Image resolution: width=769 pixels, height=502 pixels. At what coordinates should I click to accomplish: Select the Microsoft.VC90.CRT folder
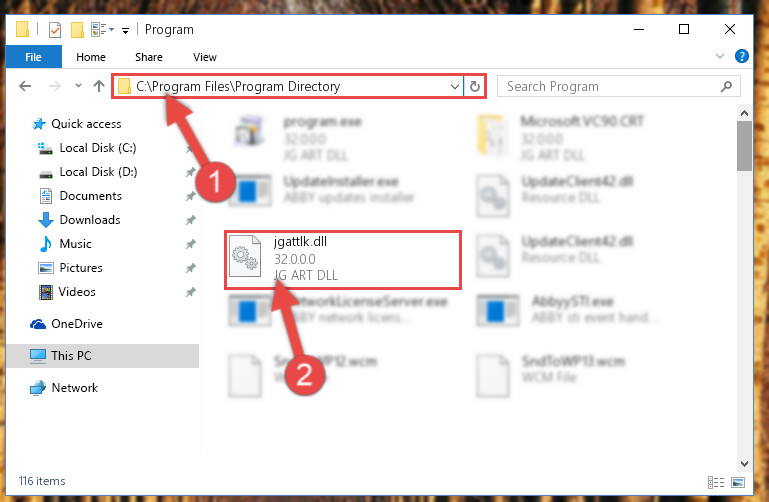(x=560, y=137)
